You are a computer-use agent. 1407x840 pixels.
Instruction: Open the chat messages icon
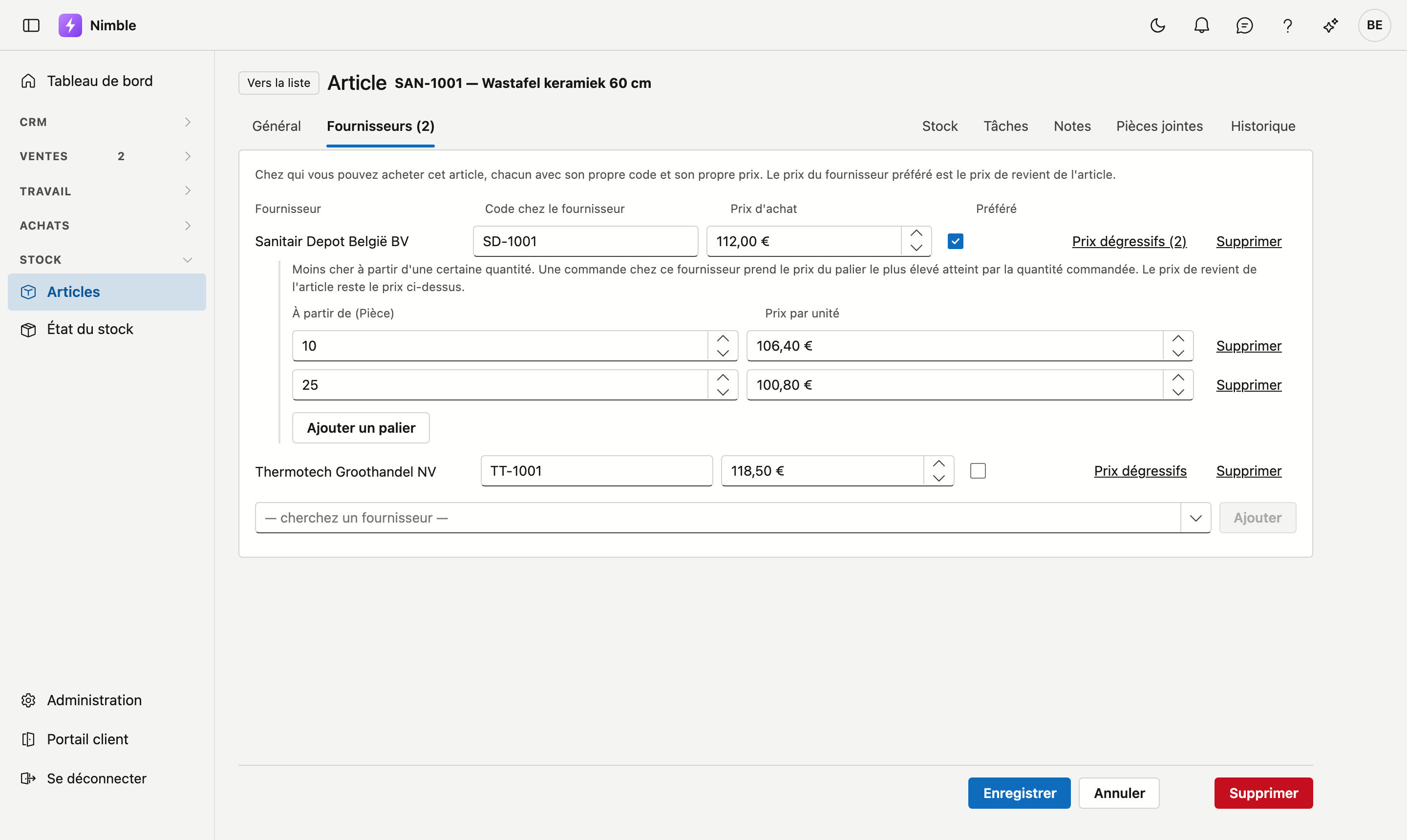coord(1244,25)
